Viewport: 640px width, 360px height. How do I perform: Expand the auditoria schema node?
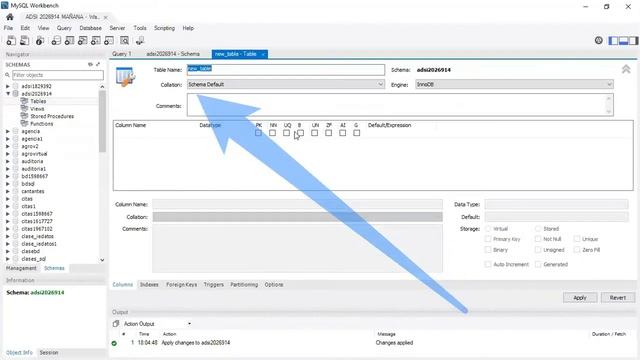pyautogui.click(x=8, y=161)
